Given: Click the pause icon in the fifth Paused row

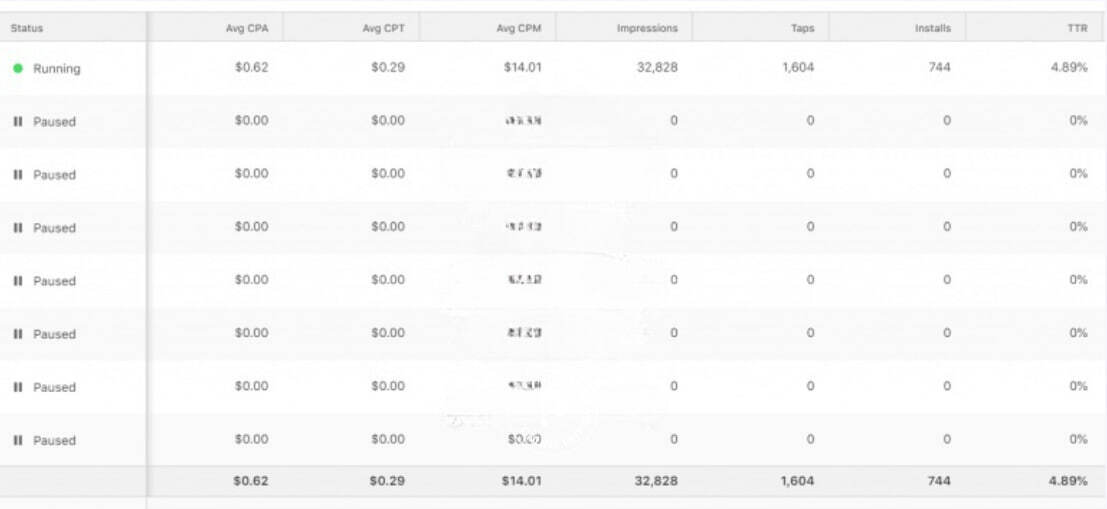Looking at the screenshot, I should point(18,334).
